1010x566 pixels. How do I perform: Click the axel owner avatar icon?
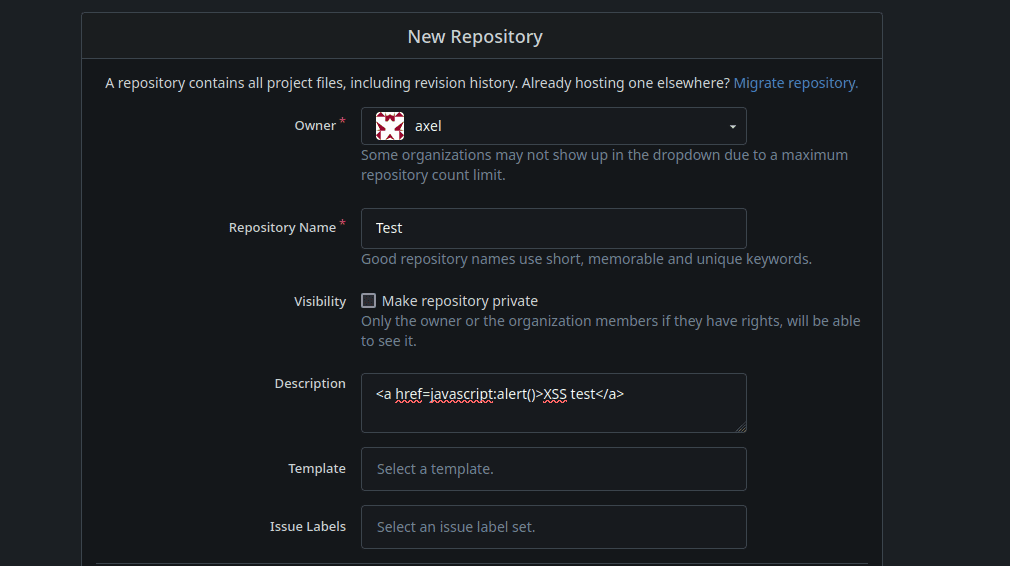390,126
